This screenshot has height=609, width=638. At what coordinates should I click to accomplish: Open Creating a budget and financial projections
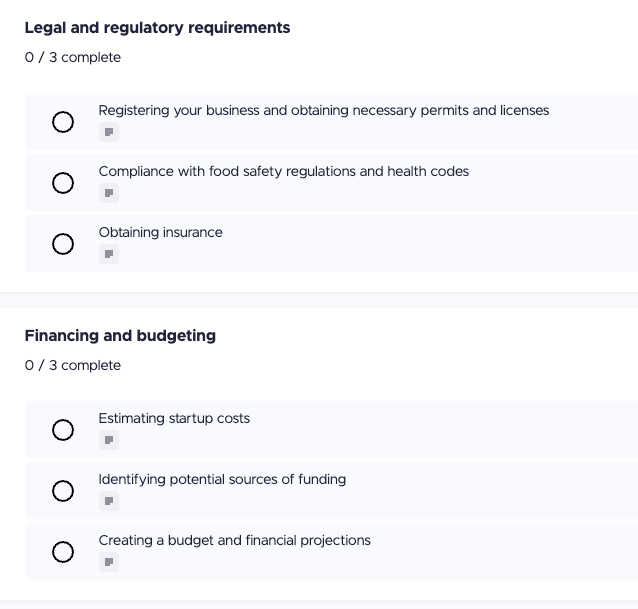click(x=234, y=541)
